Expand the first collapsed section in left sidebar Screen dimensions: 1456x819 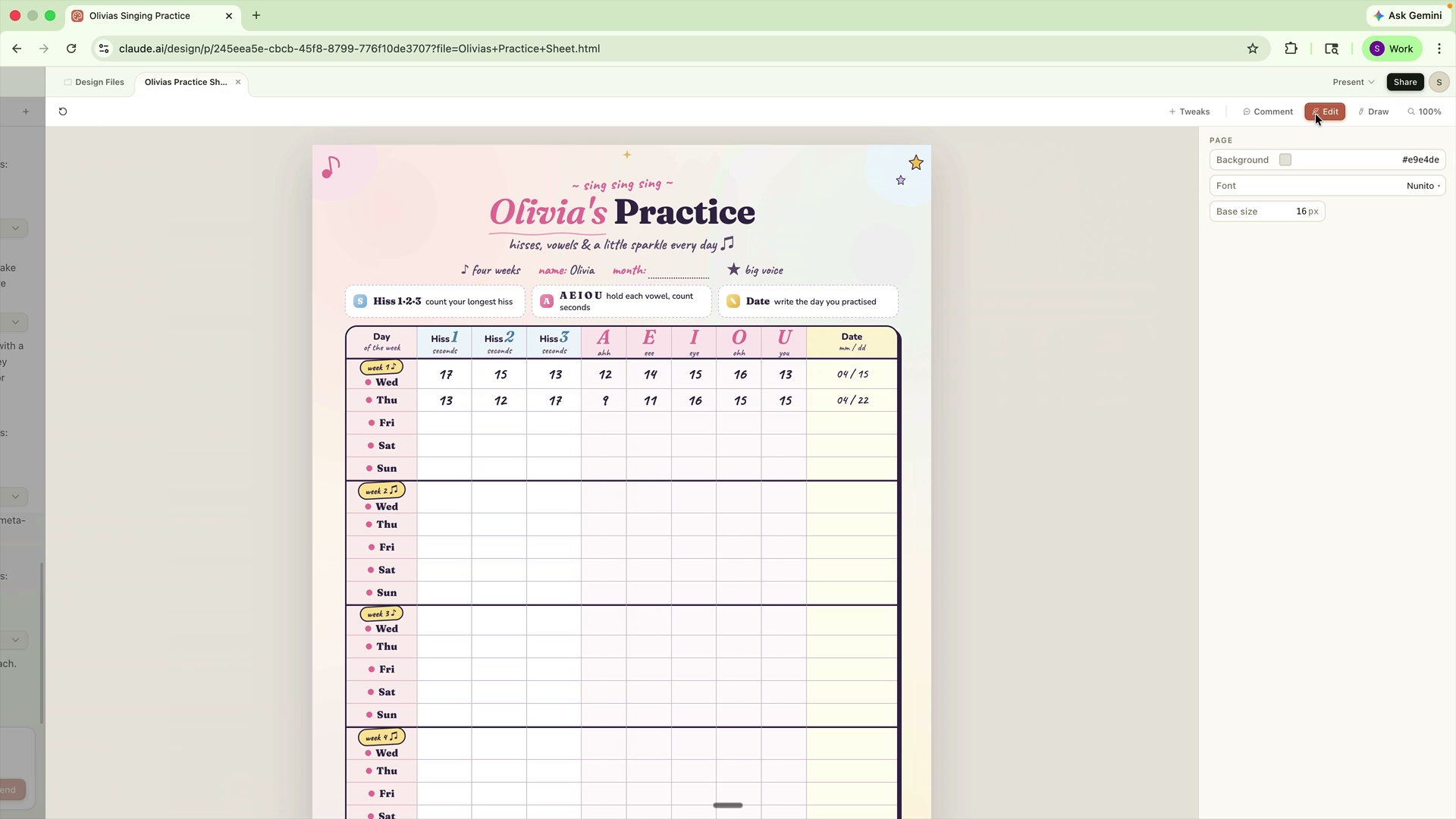[14, 227]
